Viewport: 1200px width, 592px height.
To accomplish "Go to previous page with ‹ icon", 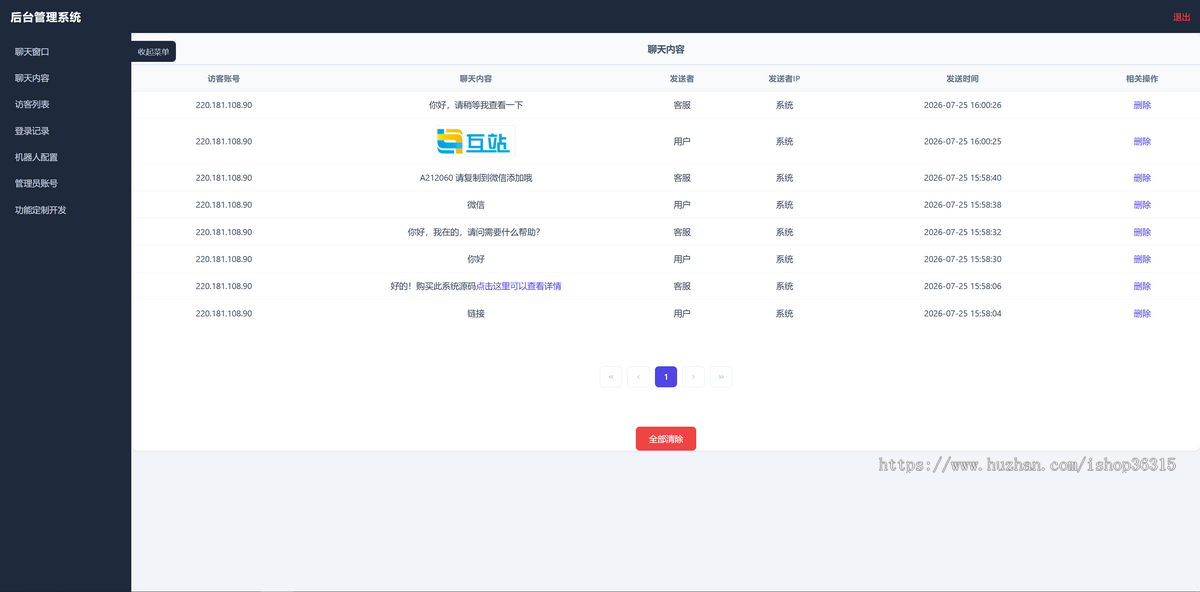I will (x=638, y=377).
